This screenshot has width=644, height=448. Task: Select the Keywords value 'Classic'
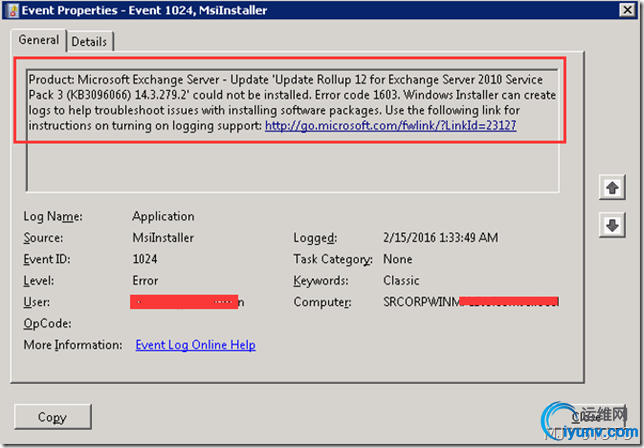tap(401, 280)
